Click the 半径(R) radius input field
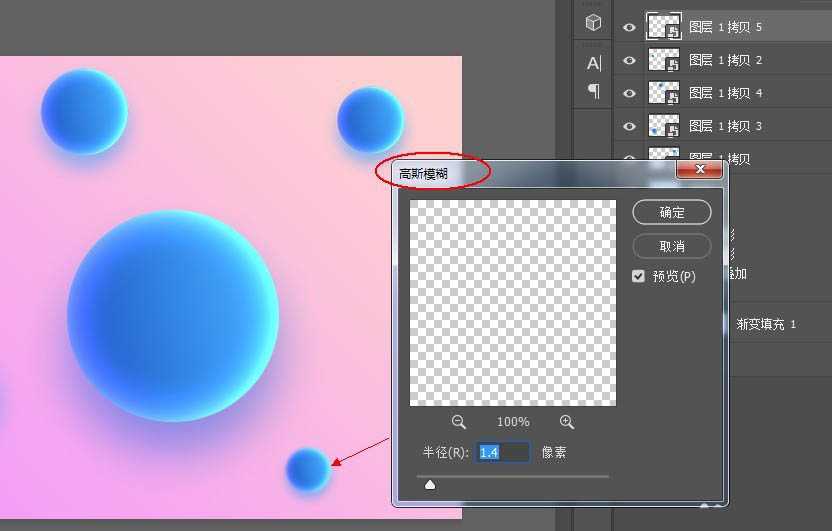Viewport: 832px width, 531px height. 503,452
